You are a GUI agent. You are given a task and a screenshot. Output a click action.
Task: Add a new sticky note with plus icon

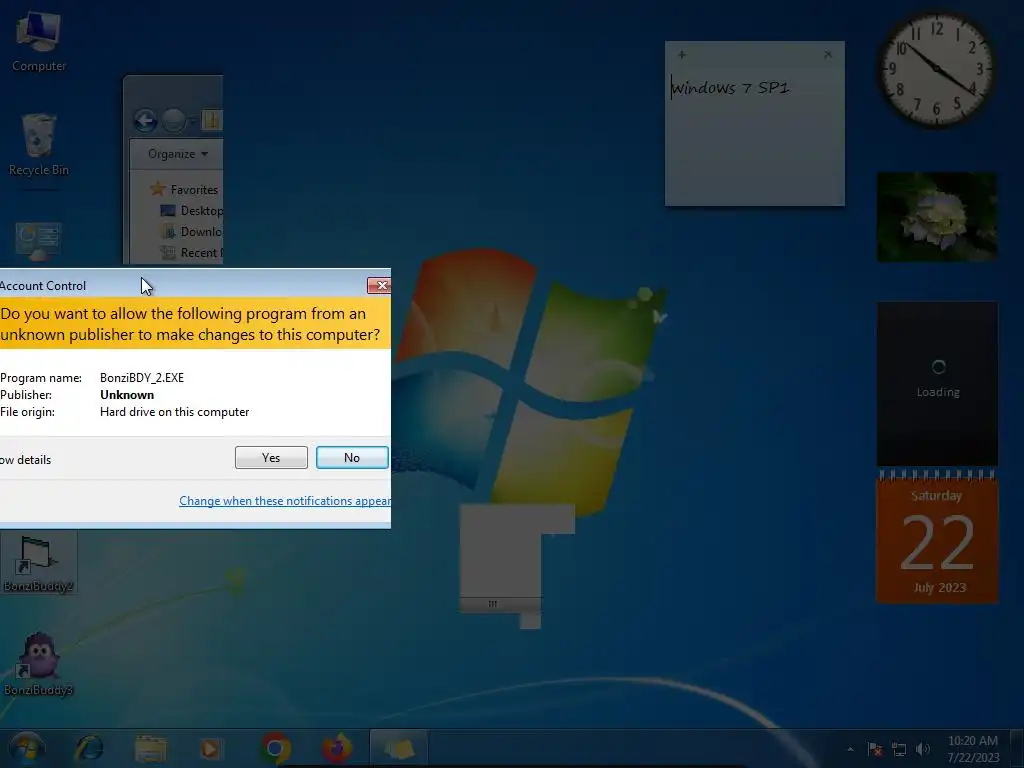pos(682,55)
